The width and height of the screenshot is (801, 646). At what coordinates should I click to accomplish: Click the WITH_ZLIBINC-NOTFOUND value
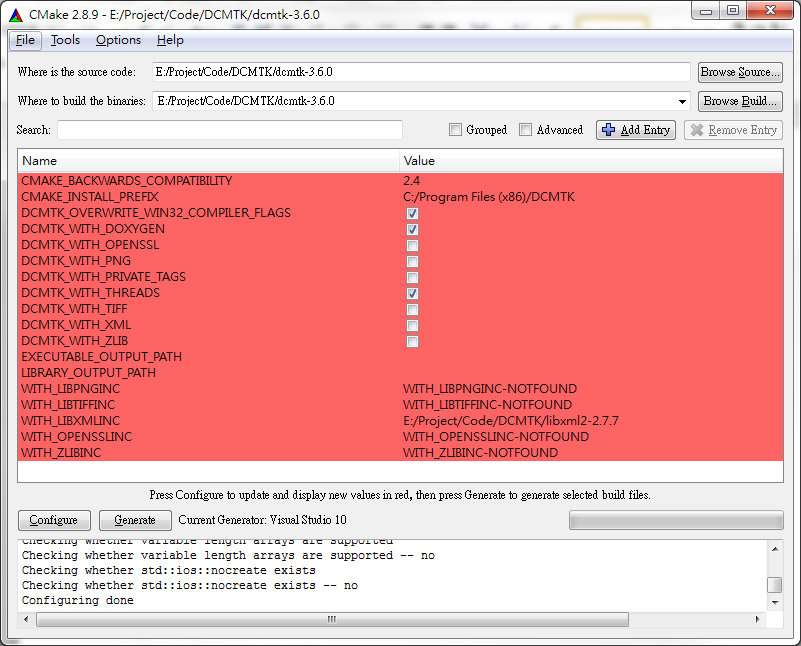[x=481, y=452]
